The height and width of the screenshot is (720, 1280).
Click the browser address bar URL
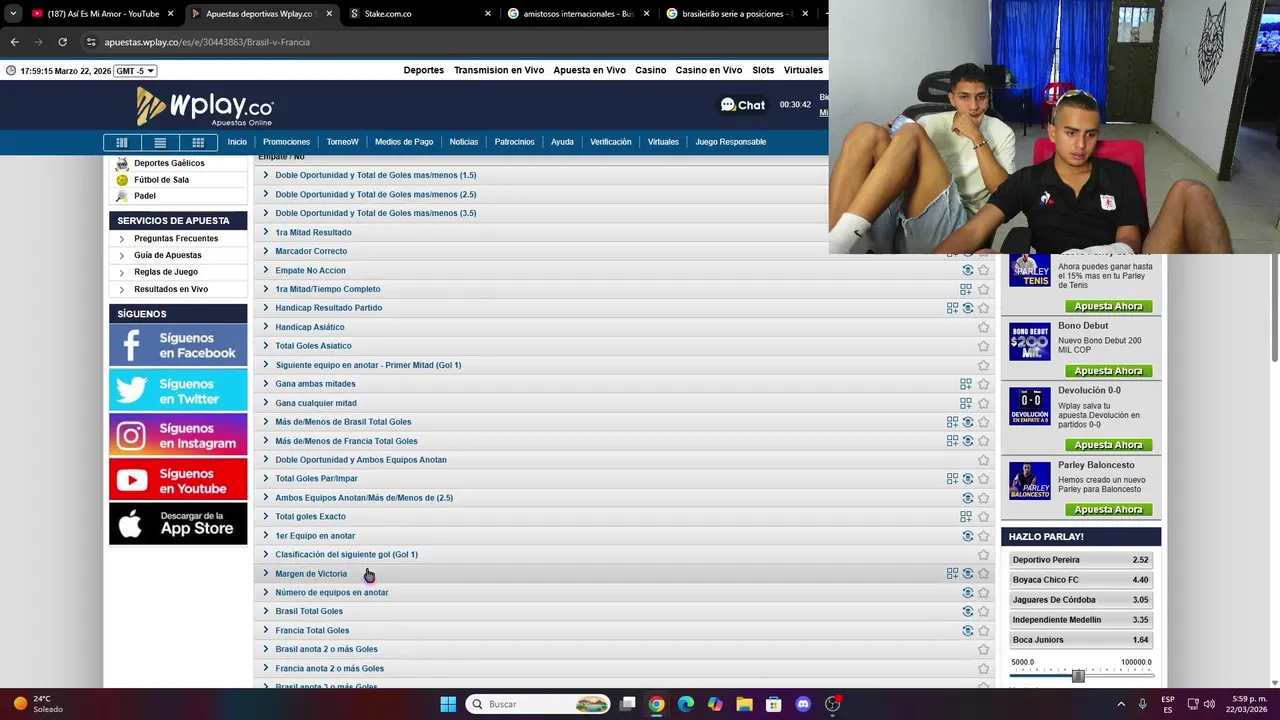[207, 42]
